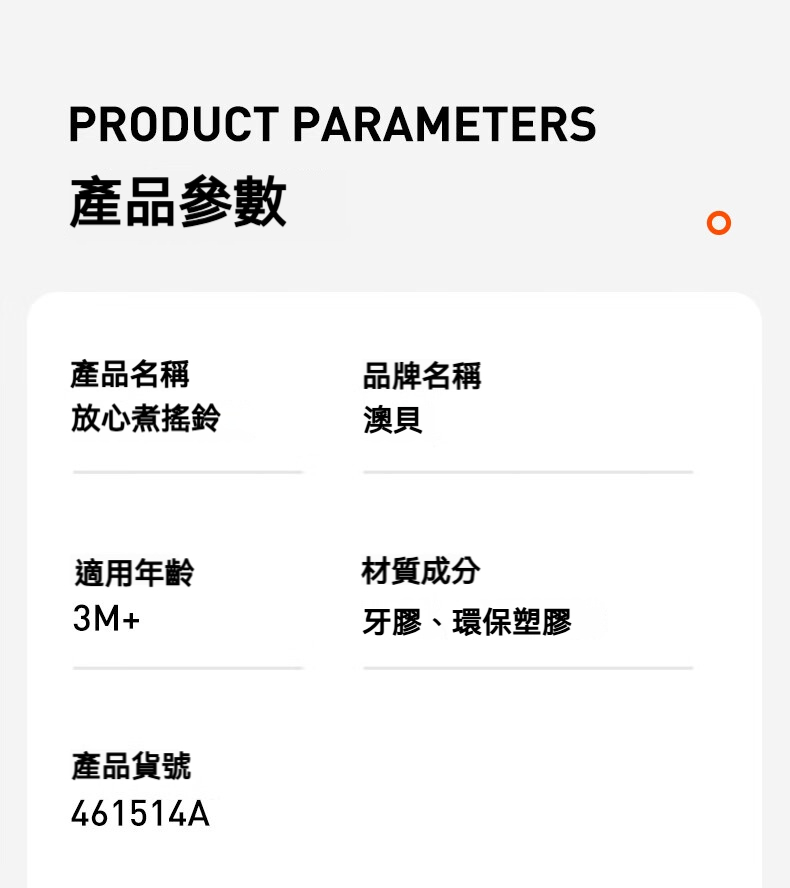Screen dimensions: 790x888
Task: Click the PRODUCT PARAMETERS heading
Action: click(x=332, y=124)
